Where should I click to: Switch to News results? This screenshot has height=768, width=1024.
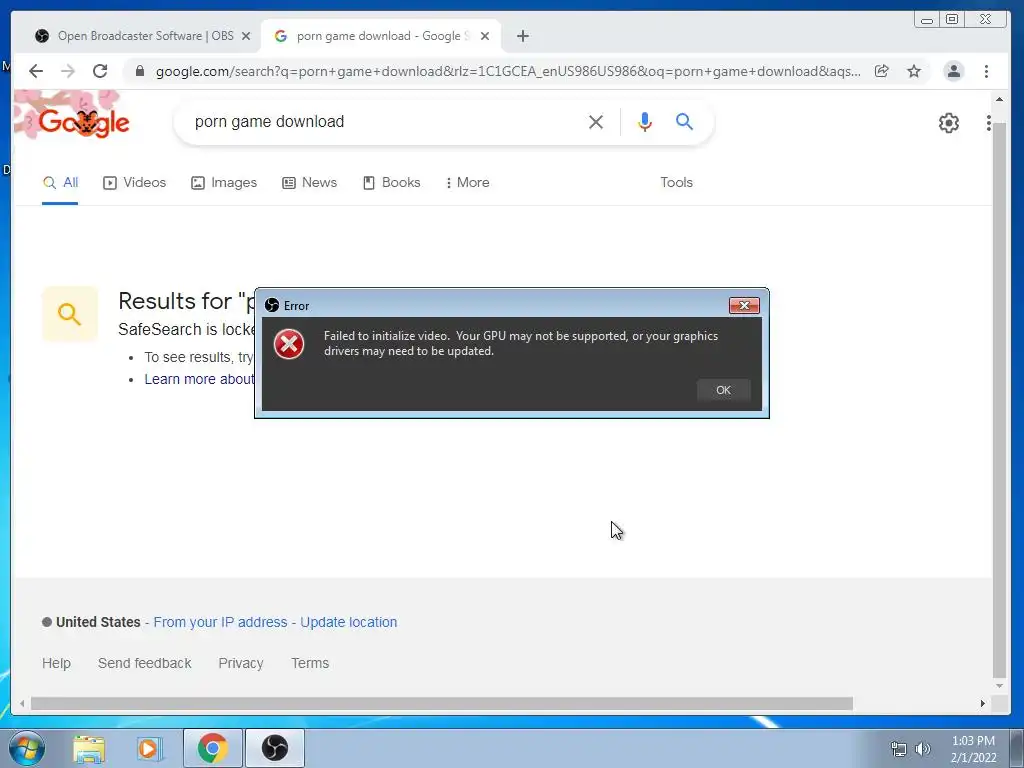tap(310, 183)
